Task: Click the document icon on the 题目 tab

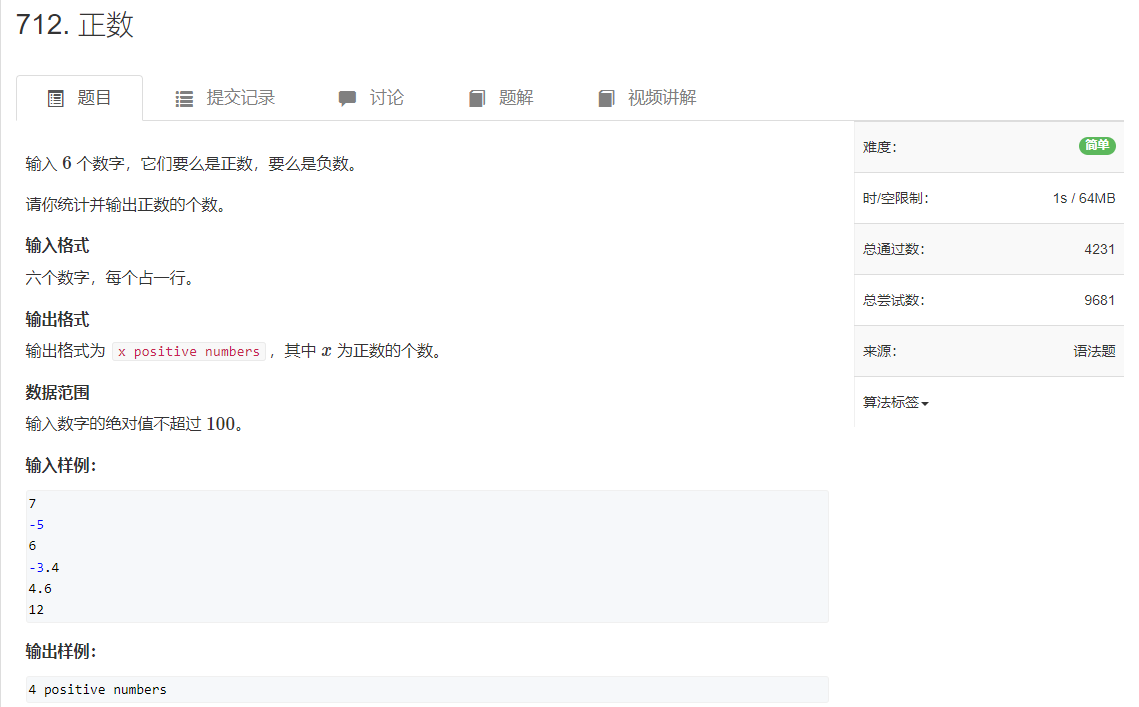Action: coord(56,97)
